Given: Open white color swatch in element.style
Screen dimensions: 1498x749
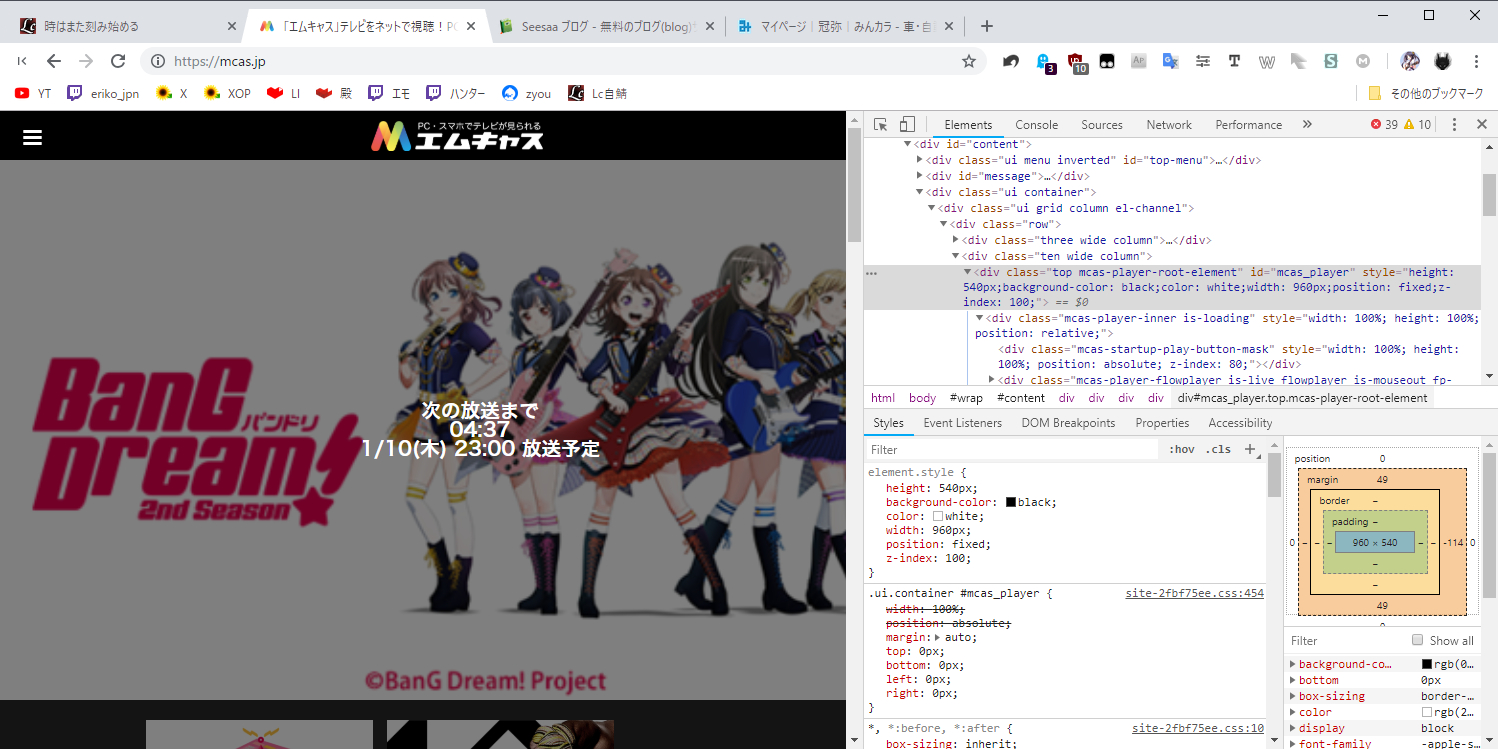Looking at the screenshot, I should click(x=938, y=516).
